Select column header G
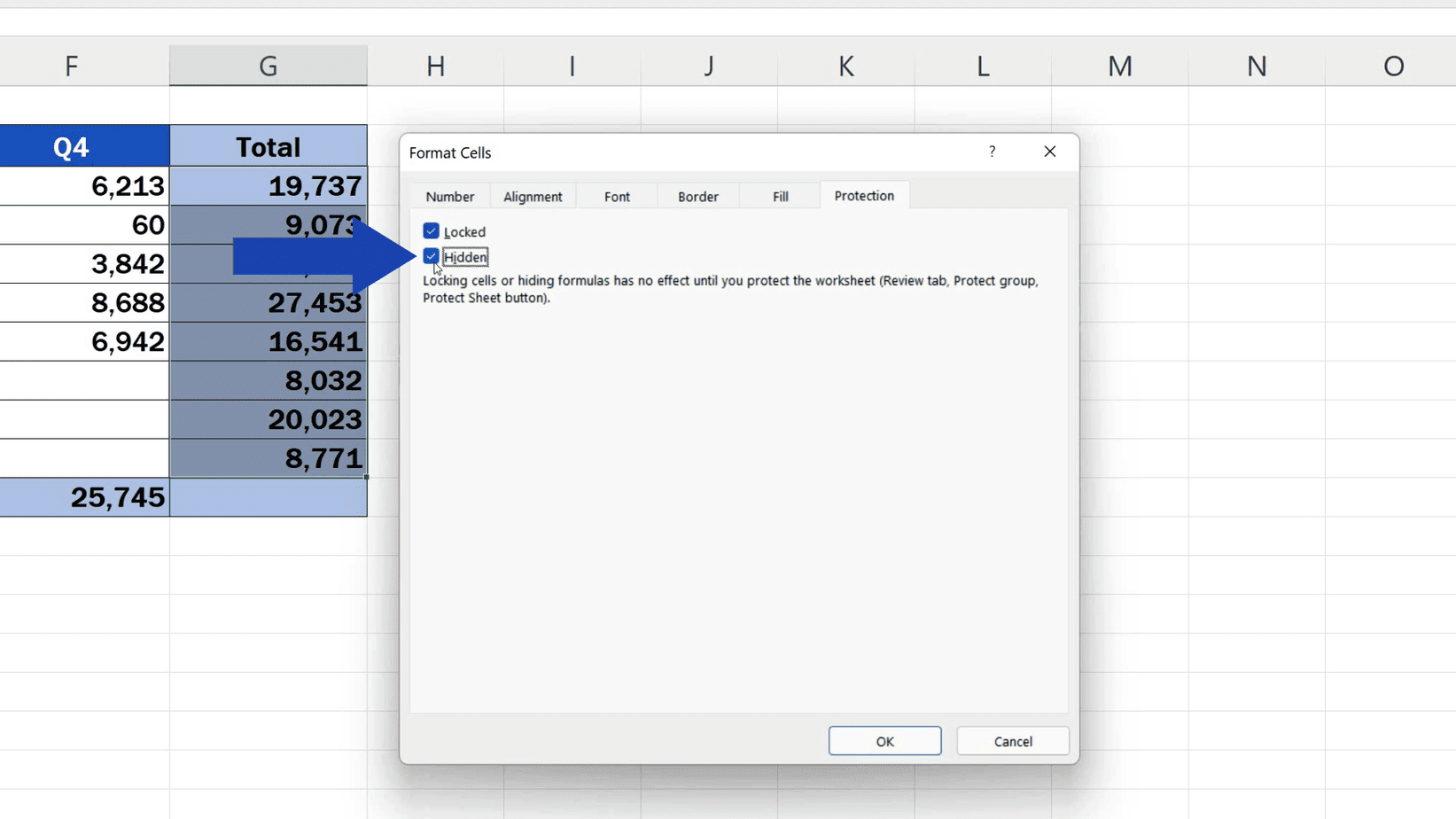 tap(268, 65)
